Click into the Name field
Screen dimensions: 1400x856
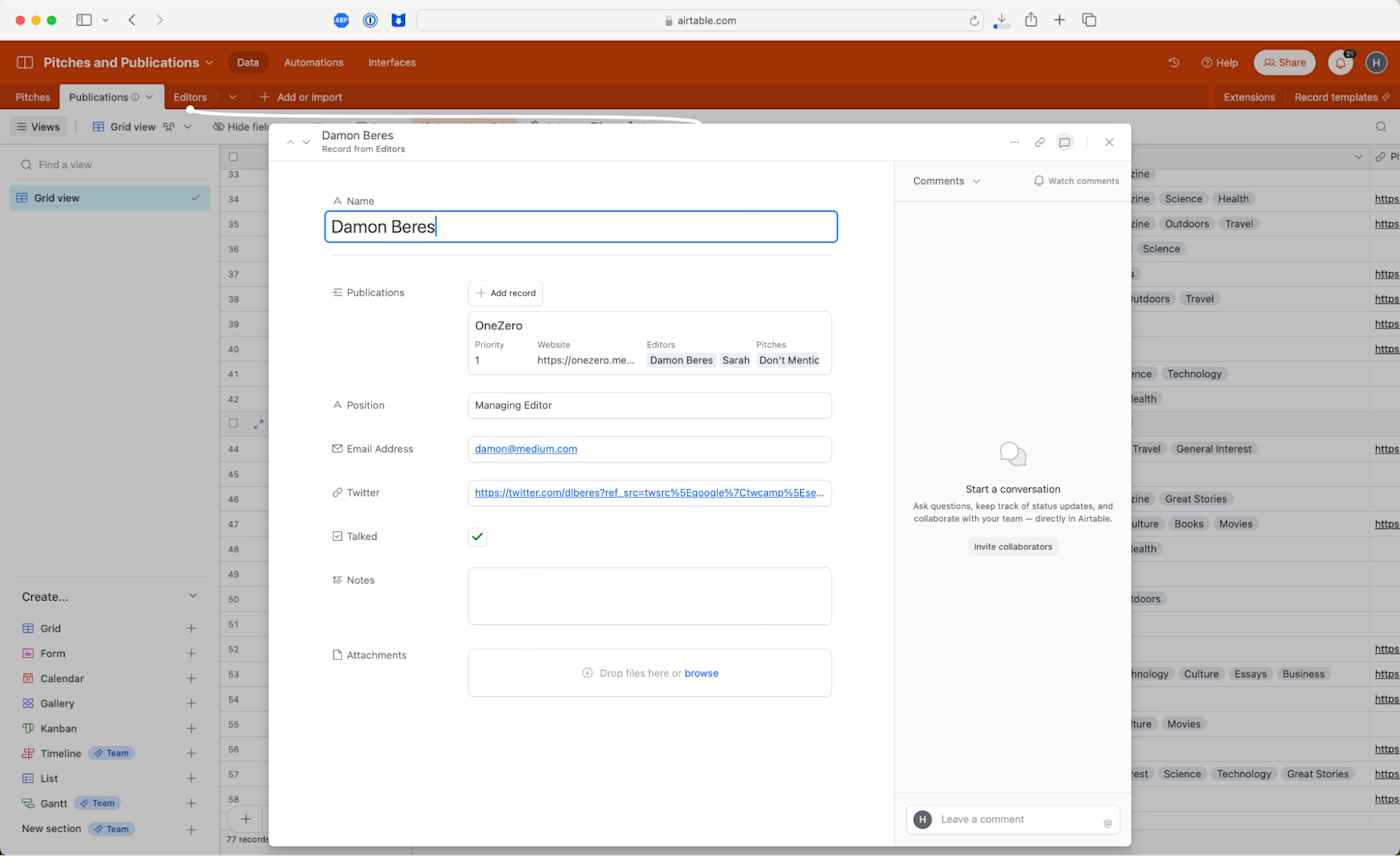click(581, 227)
